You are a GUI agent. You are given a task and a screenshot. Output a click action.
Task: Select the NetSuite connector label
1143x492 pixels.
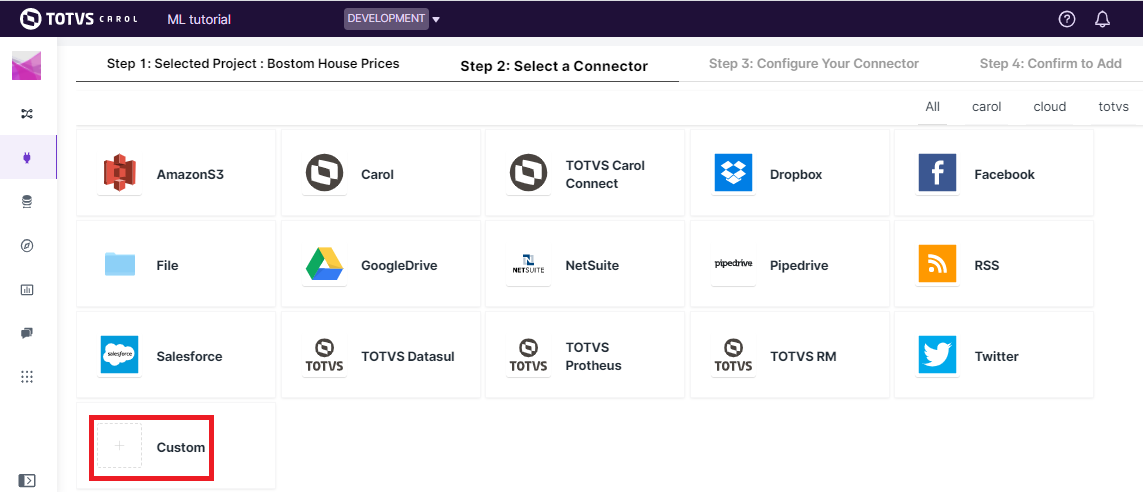[x=592, y=265]
